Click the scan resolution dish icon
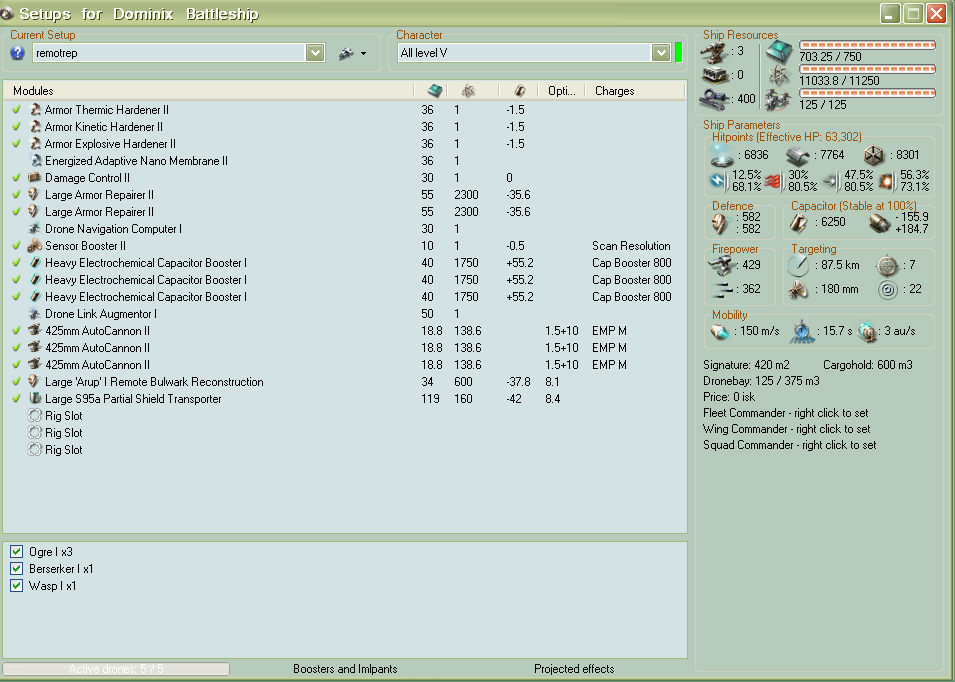Screen dimensions: 955x682 (x=798, y=290)
